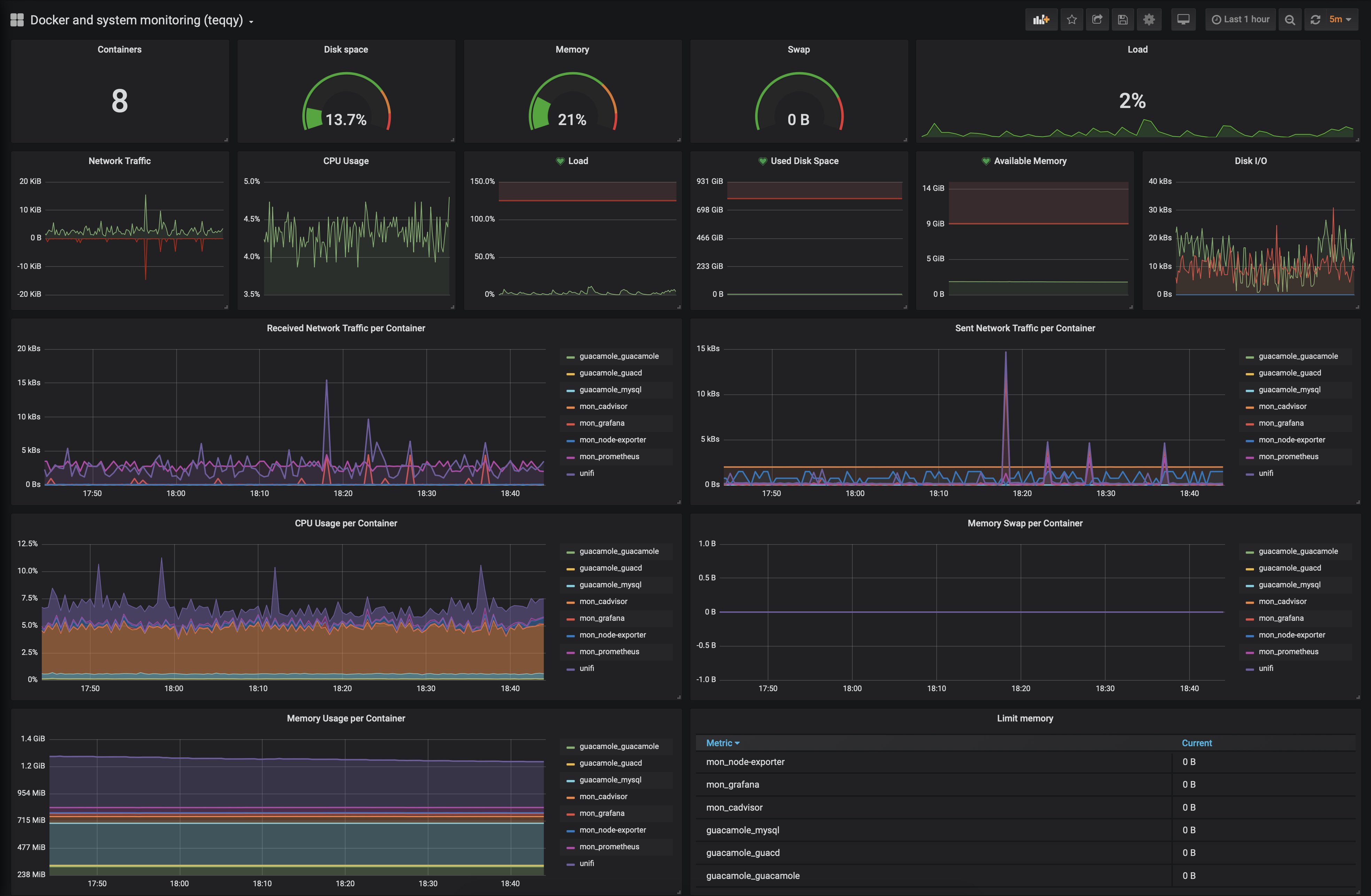Image resolution: width=1371 pixels, height=896 pixels.
Task: Save the dashboard with disk icon
Action: coord(1123,20)
